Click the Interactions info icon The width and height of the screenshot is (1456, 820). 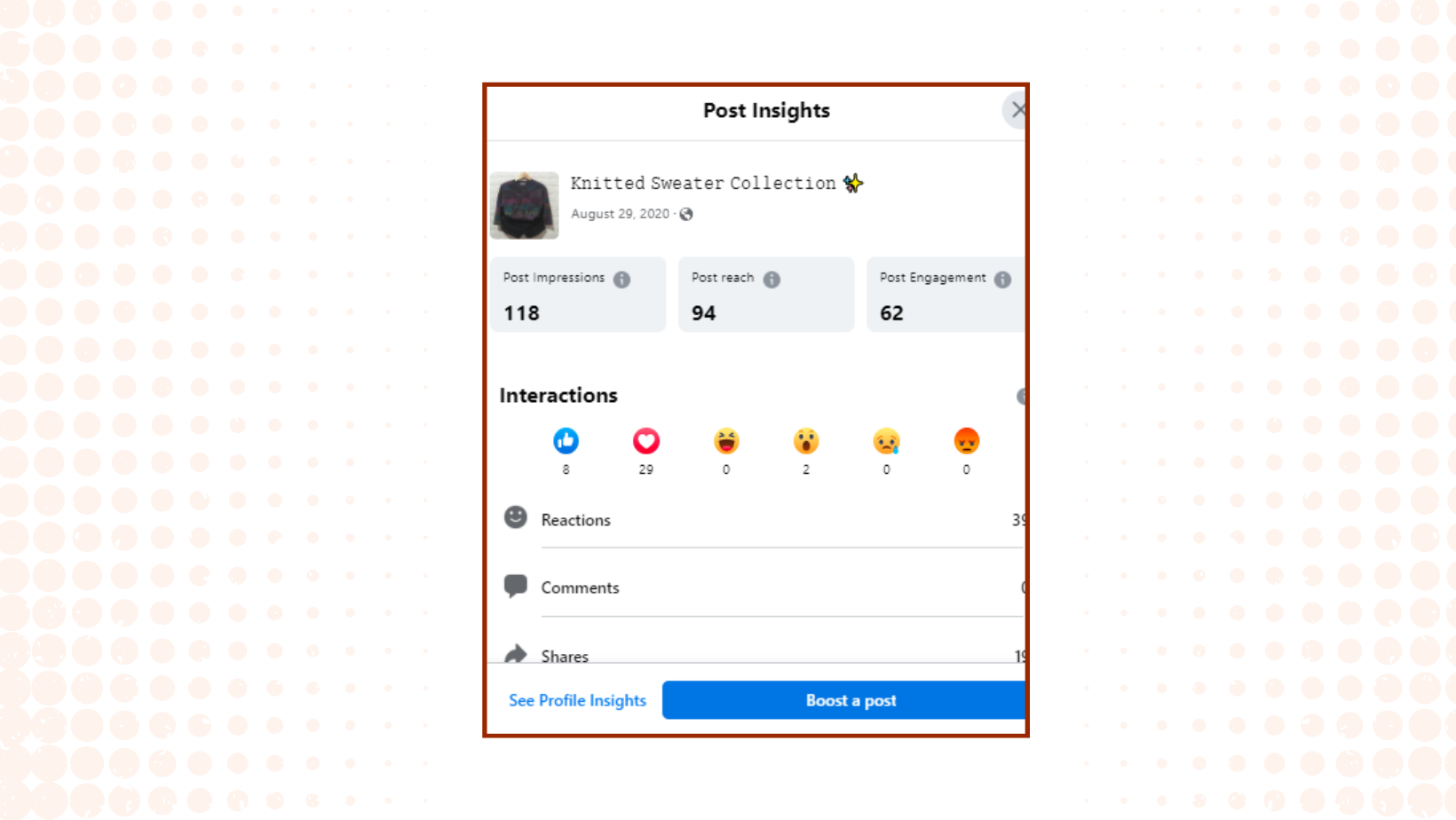(1021, 396)
